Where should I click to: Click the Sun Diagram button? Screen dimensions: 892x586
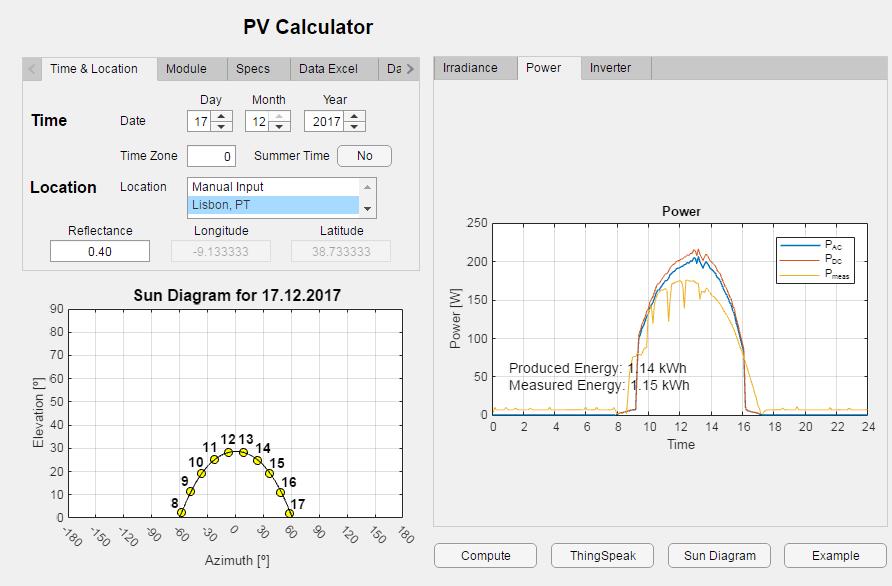[x=719, y=556]
